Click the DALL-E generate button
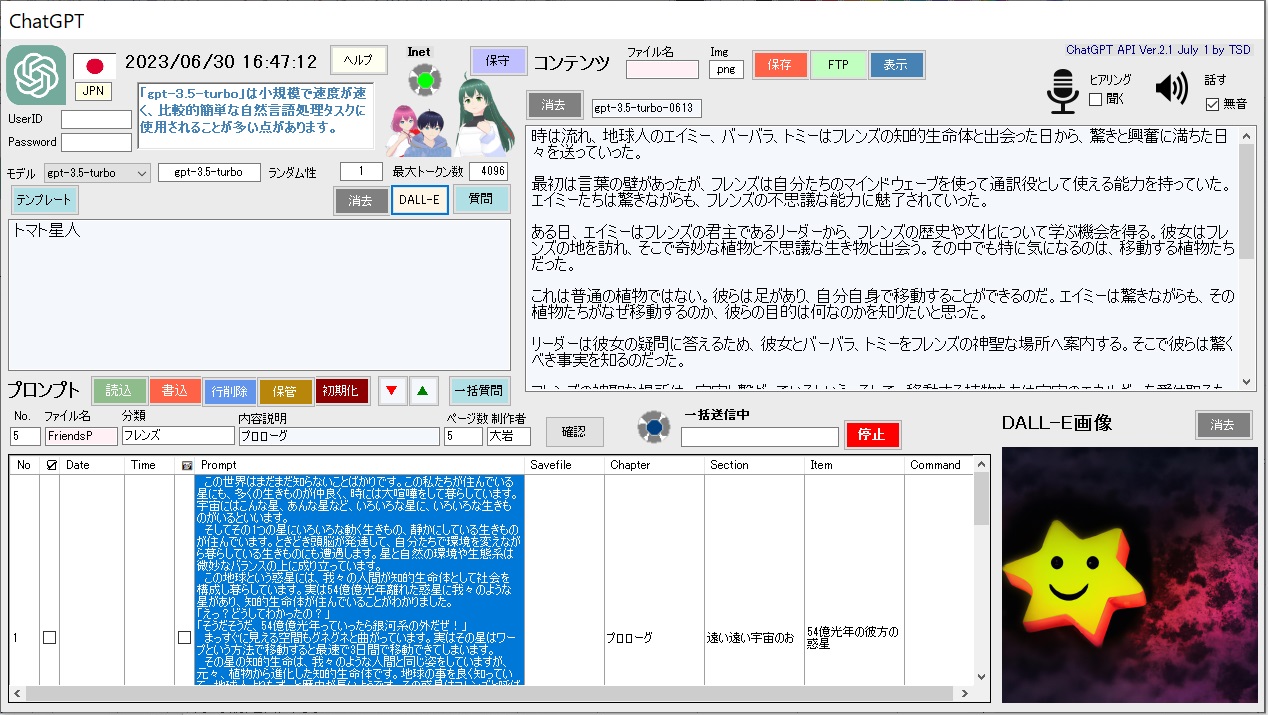1268x715 pixels. click(x=420, y=200)
